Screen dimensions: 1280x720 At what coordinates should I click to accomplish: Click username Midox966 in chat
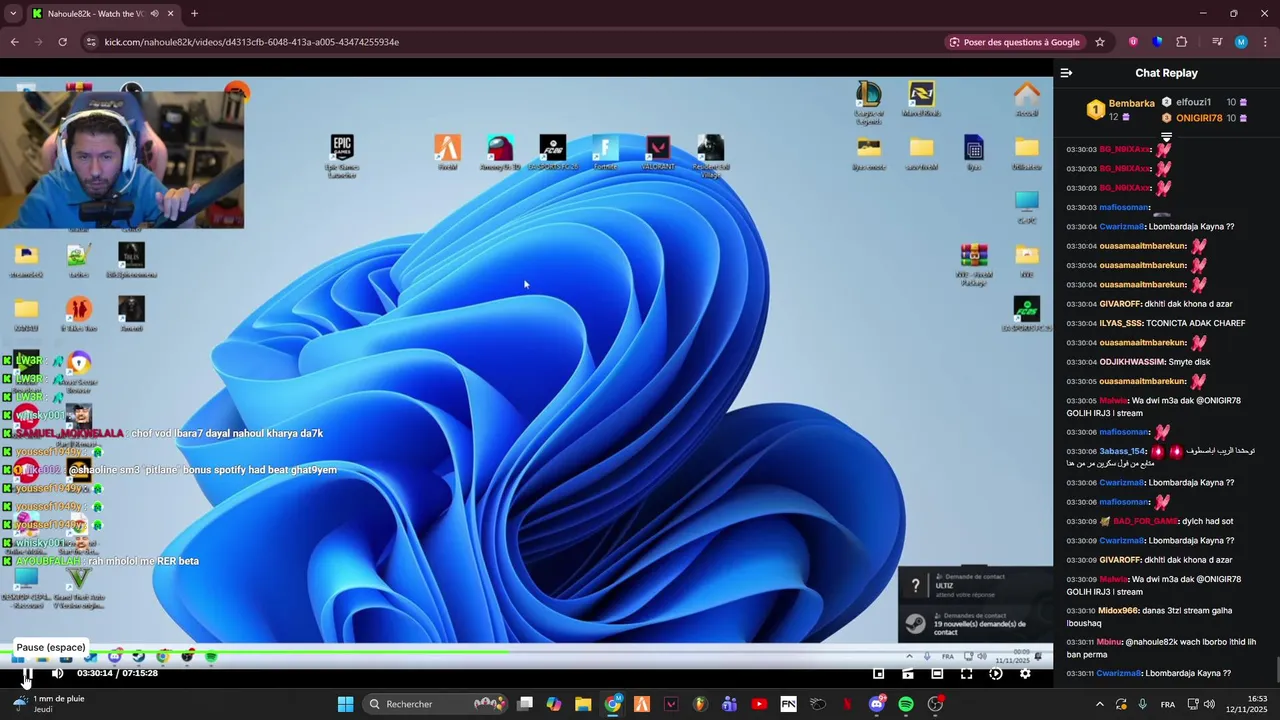point(1118,610)
